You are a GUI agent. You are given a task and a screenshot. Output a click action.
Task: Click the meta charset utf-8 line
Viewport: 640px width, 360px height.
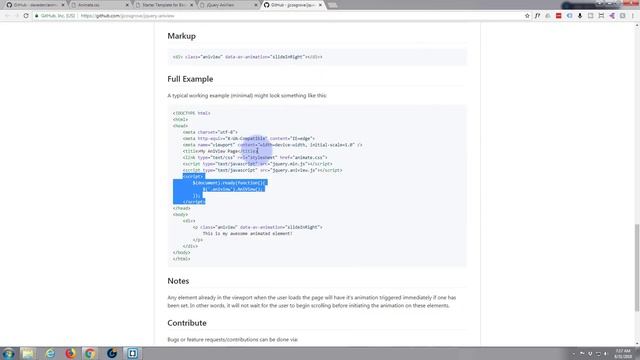[x=210, y=132]
